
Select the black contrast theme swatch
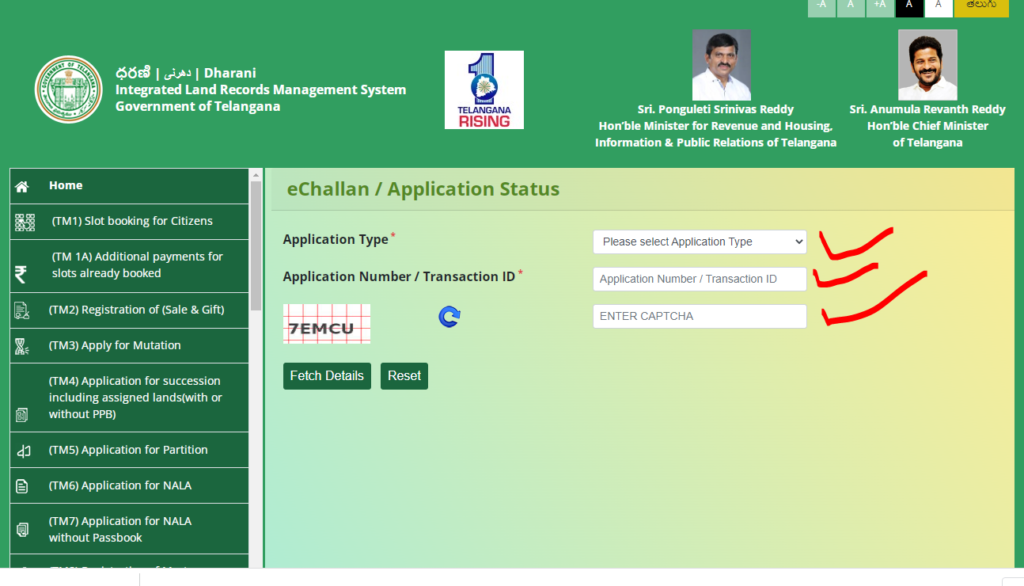click(x=909, y=7)
